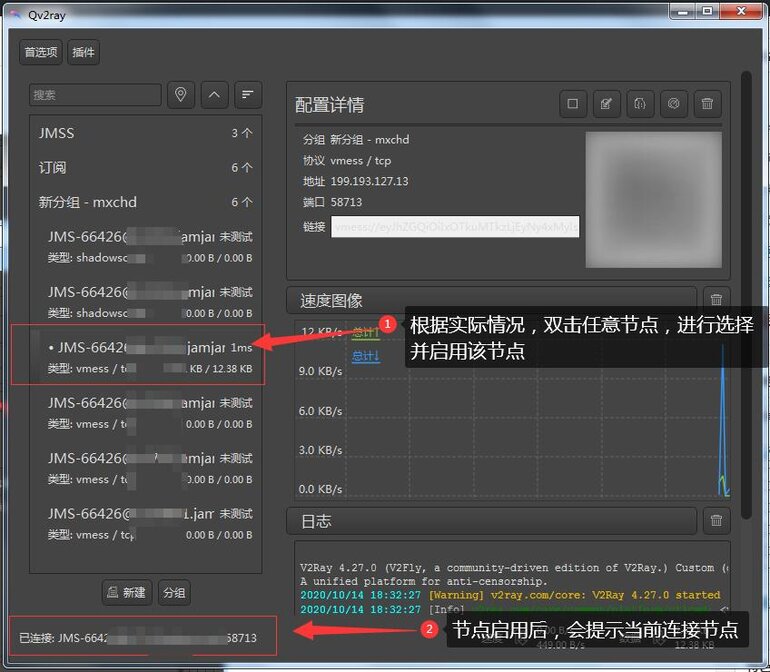This screenshot has height=672, width=770.
Task: Click the 搜索 search input field
Action: click(x=95, y=94)
